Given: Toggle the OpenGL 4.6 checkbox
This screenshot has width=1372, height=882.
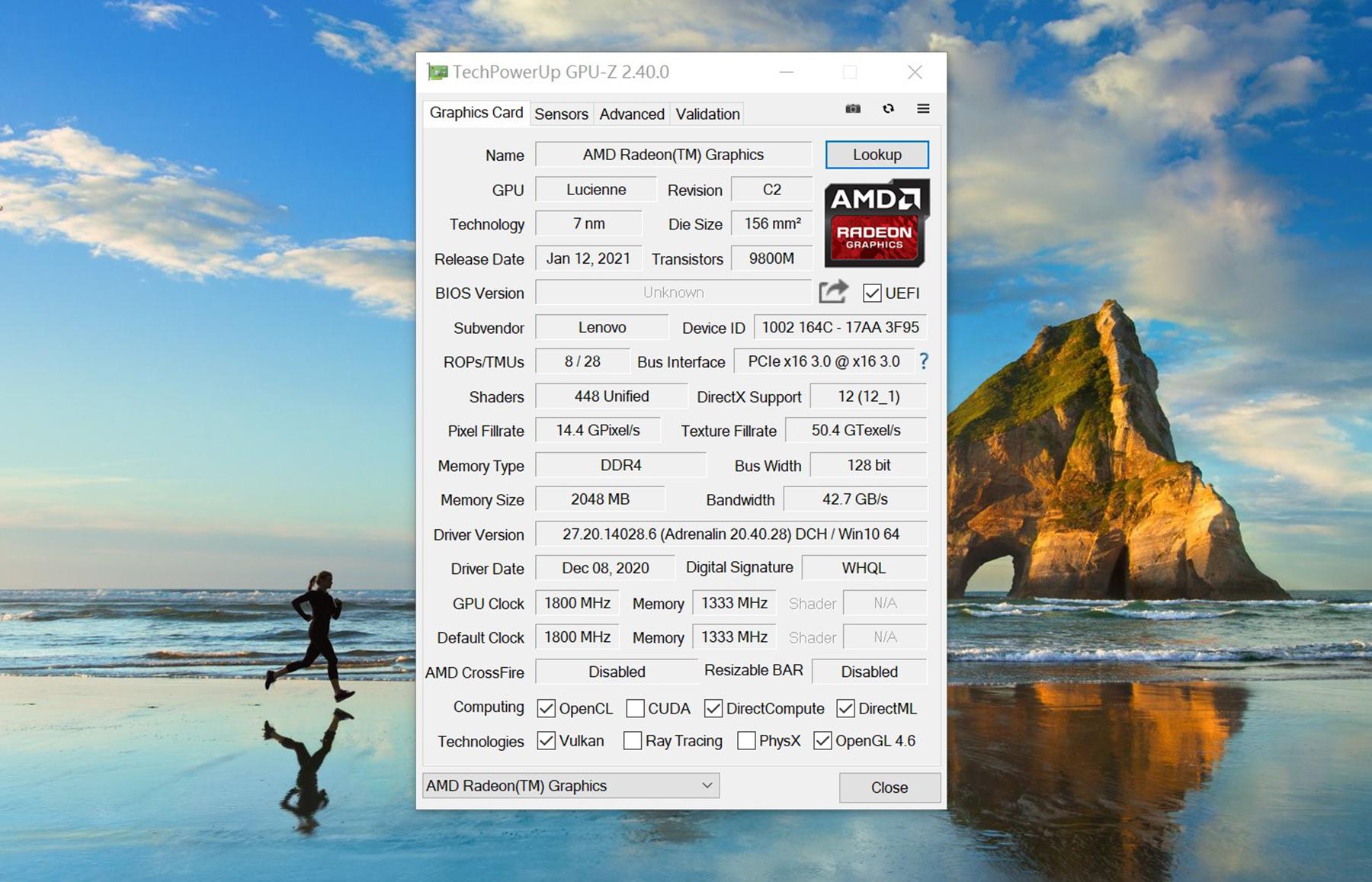Looking at the screenshot, I should click(822, 740).
